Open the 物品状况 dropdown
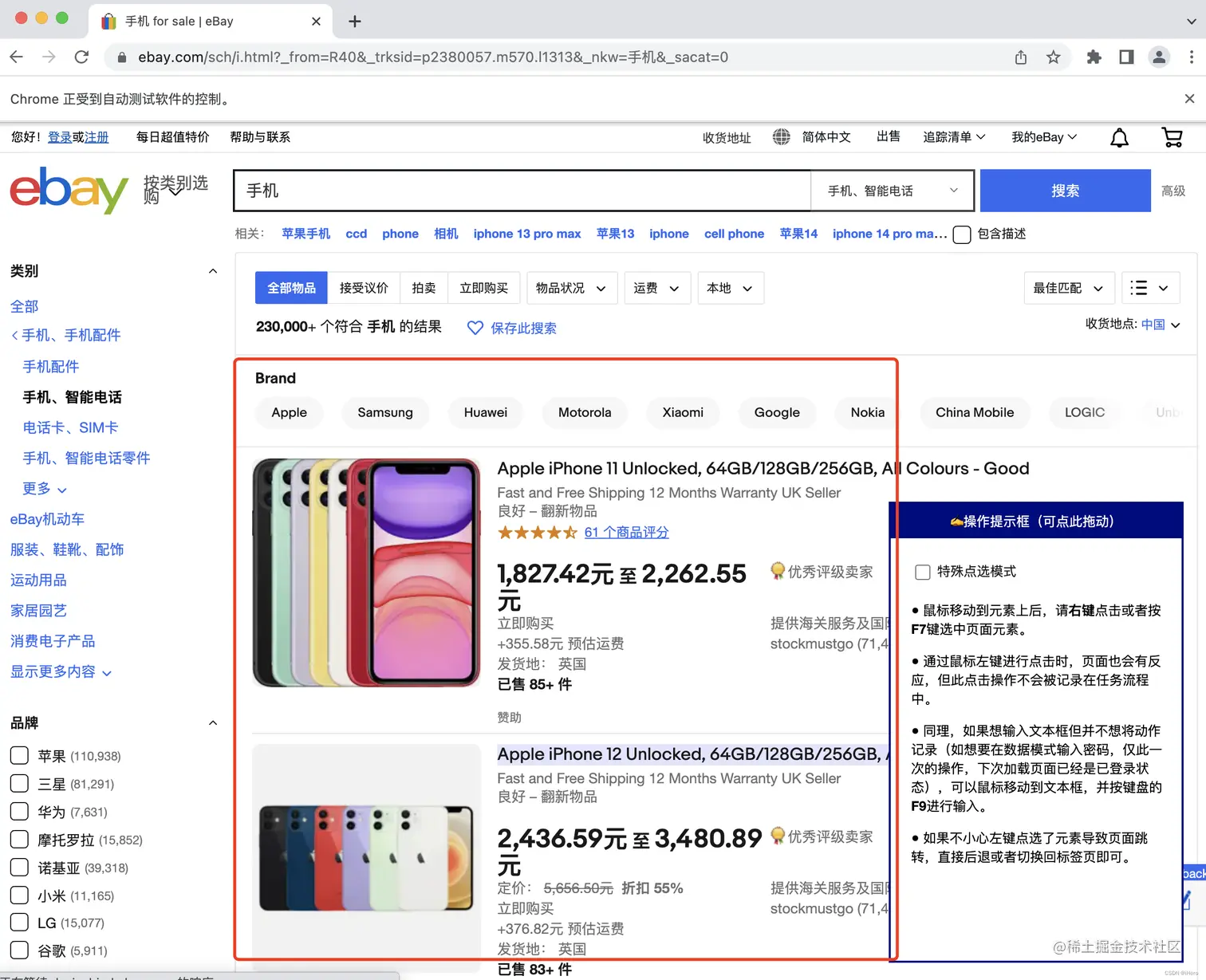This screenshot has width=1206, height=980. 571,288
